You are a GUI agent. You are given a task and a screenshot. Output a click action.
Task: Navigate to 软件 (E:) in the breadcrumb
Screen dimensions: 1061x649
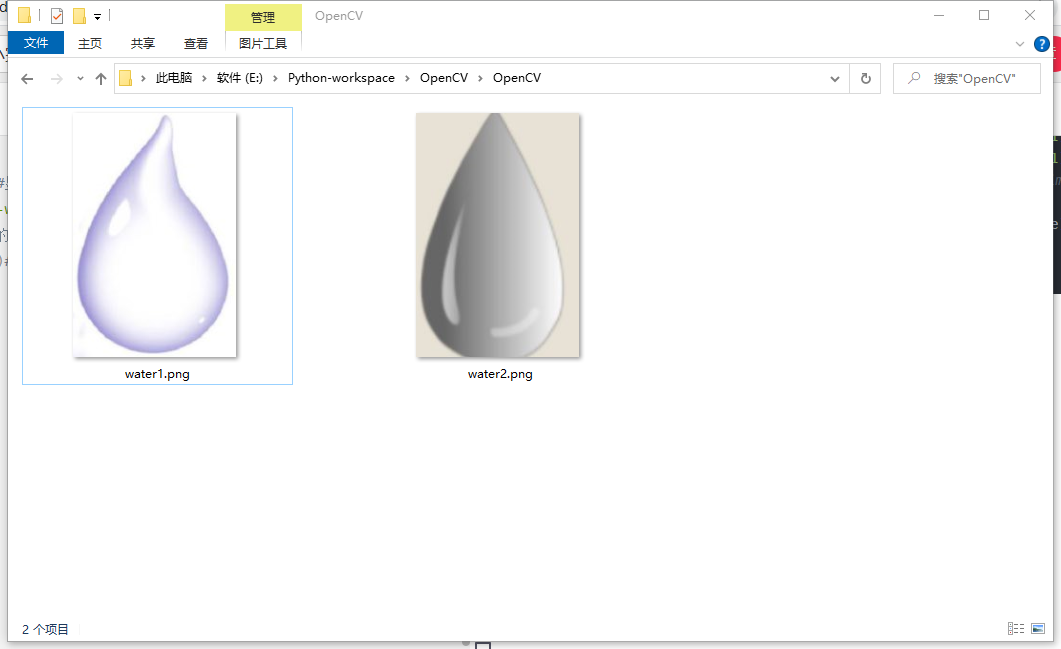(240, 78)
